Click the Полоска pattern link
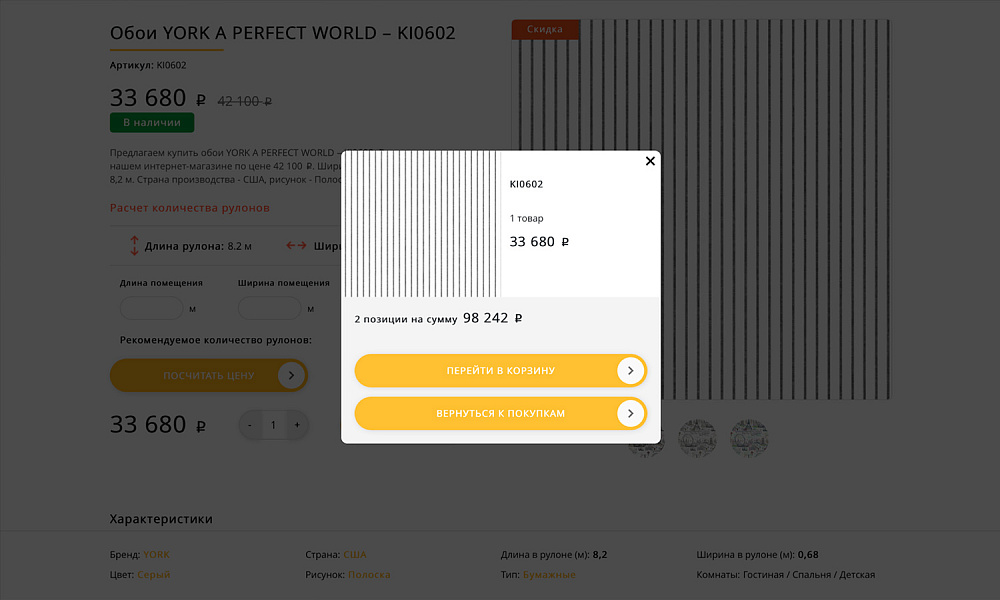Image resolution: width=1000 pixels, height=600 pixels. 369,575
